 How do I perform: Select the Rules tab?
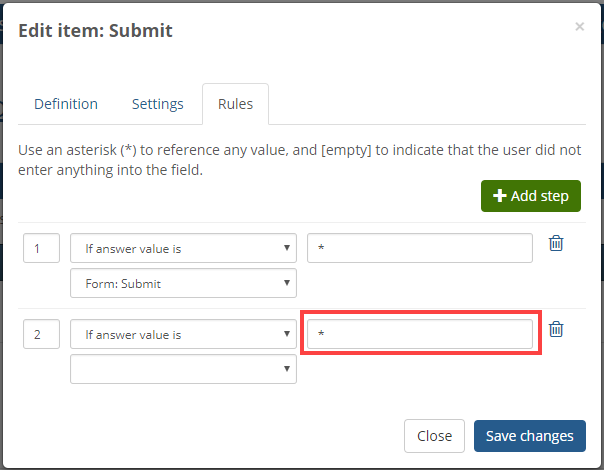pyautogui.click(x=235, y=104)
